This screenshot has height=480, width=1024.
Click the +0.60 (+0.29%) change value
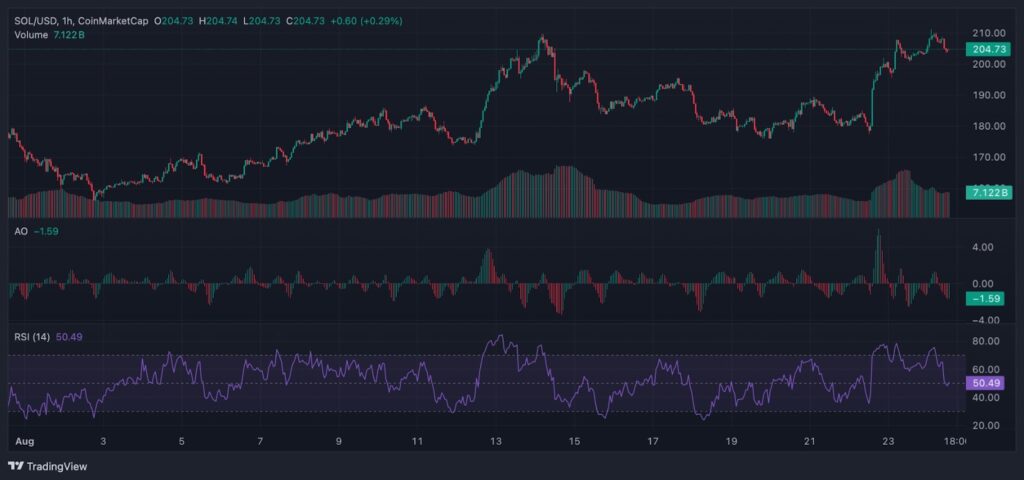click(366, 21)
